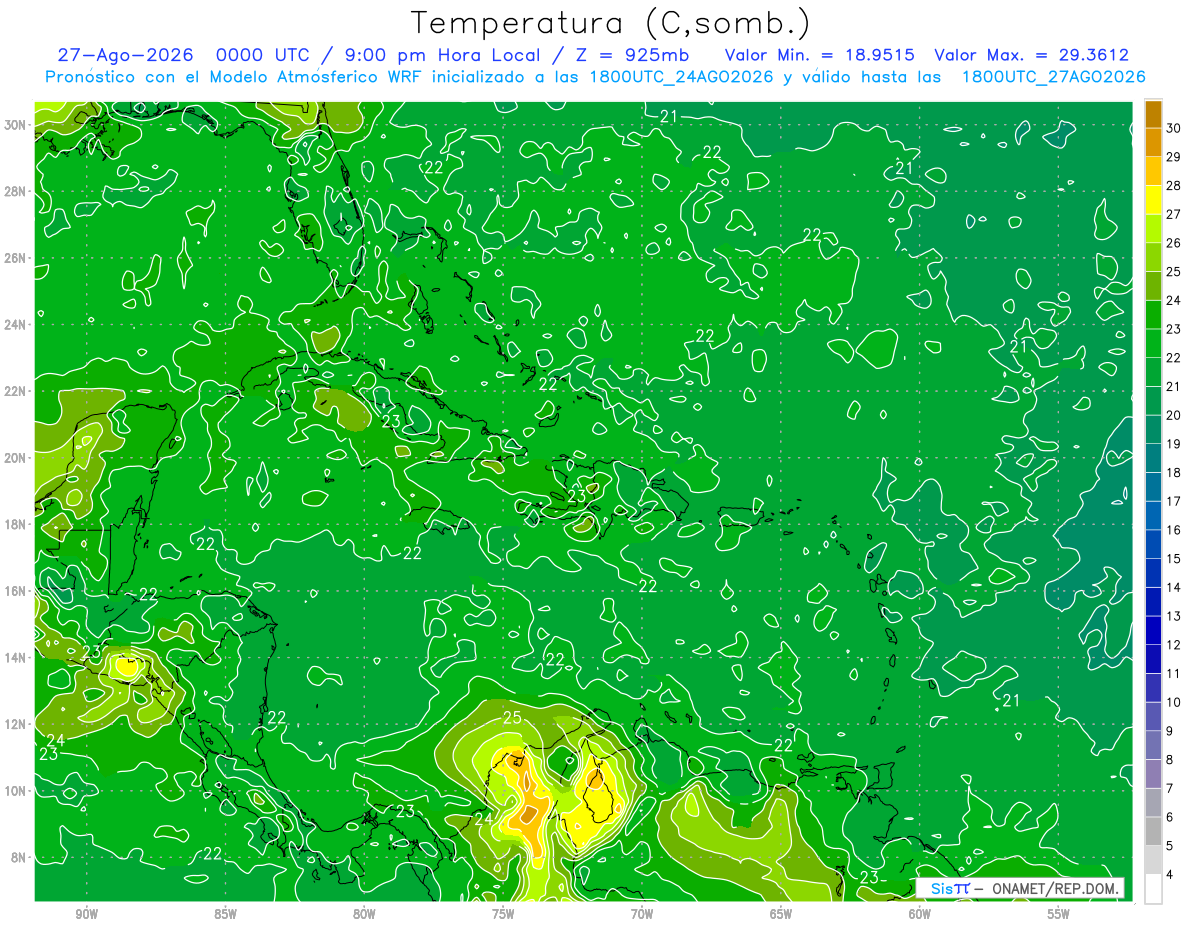Click the '25' contour label near Colombia
Image resolution: width=1200 pixels, height=927 pixels.
pyautogui.click(x=512, y=718)
